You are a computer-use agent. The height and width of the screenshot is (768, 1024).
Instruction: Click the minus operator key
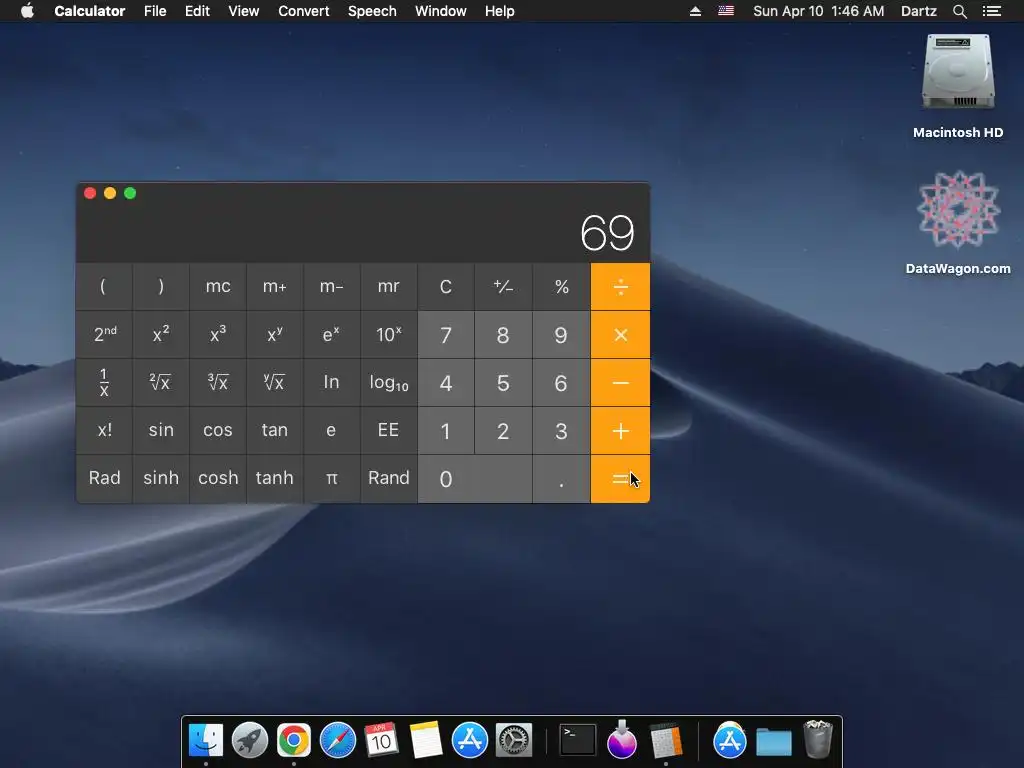click(x=620, y=383)
